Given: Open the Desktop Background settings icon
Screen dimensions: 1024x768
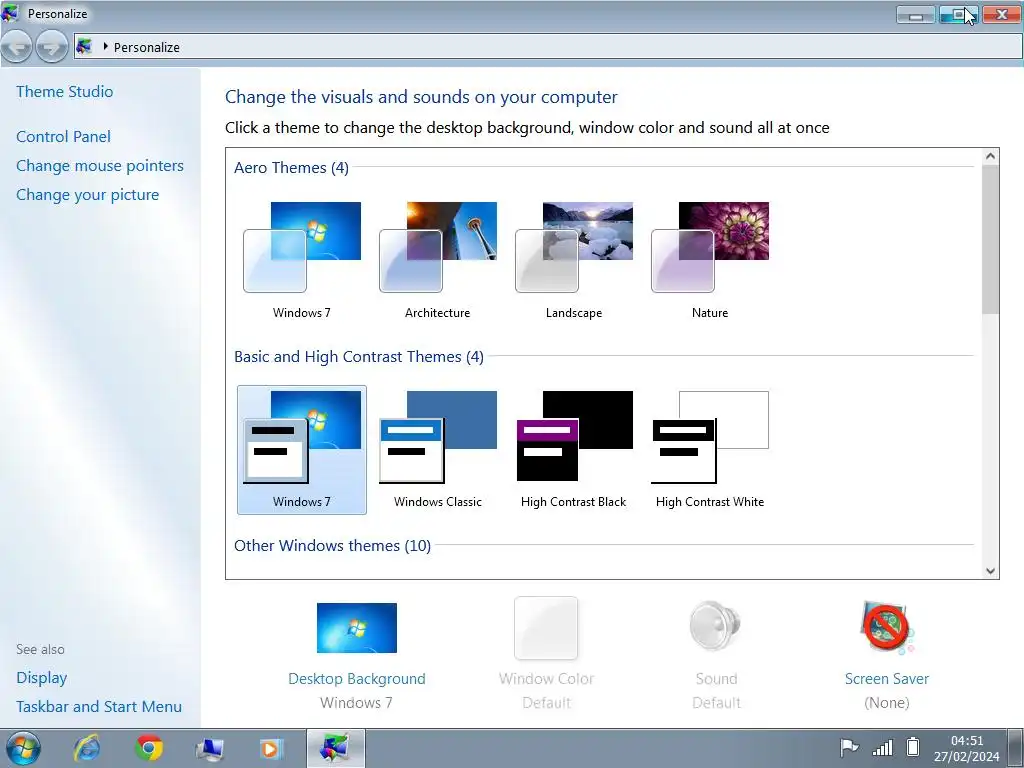Looking at the screenshot, I should coord(357,628).
